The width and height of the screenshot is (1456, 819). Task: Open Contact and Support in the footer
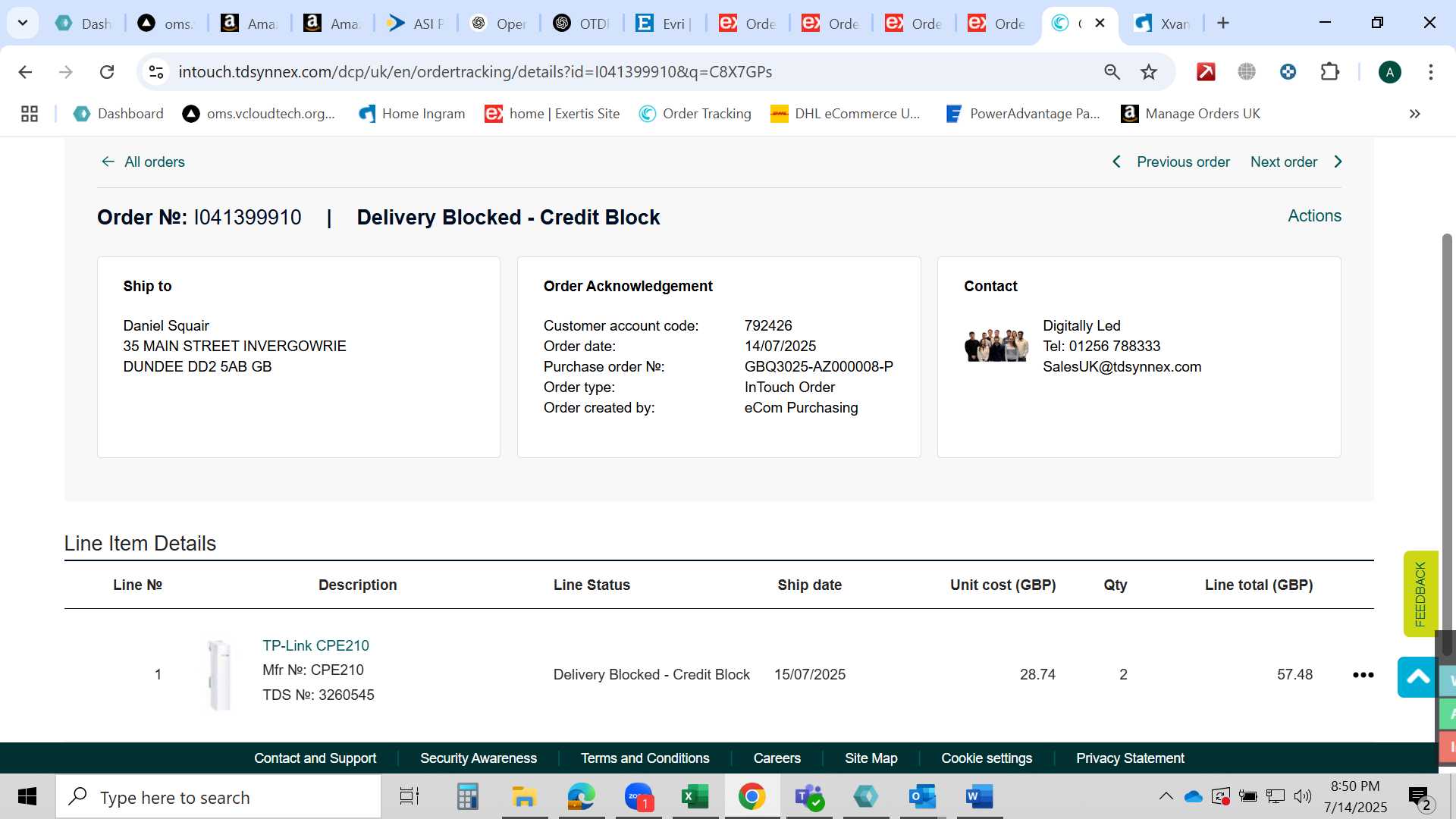pyautogui.click(x=315, y=758)
